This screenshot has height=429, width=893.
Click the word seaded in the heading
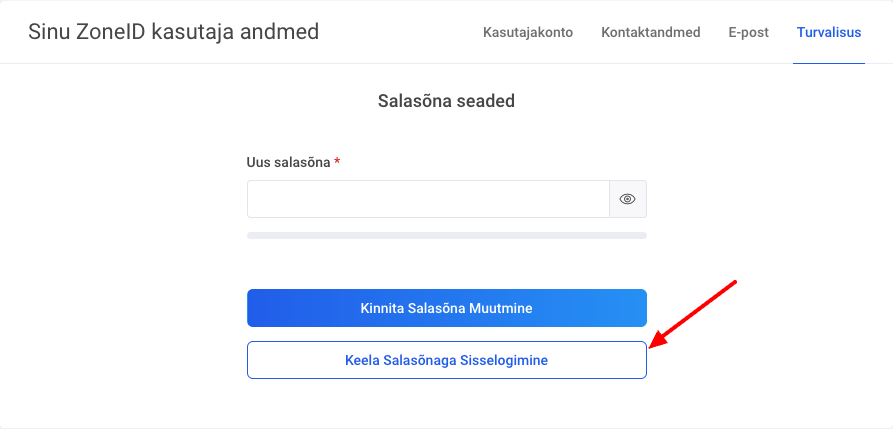(x=485, y=101)
